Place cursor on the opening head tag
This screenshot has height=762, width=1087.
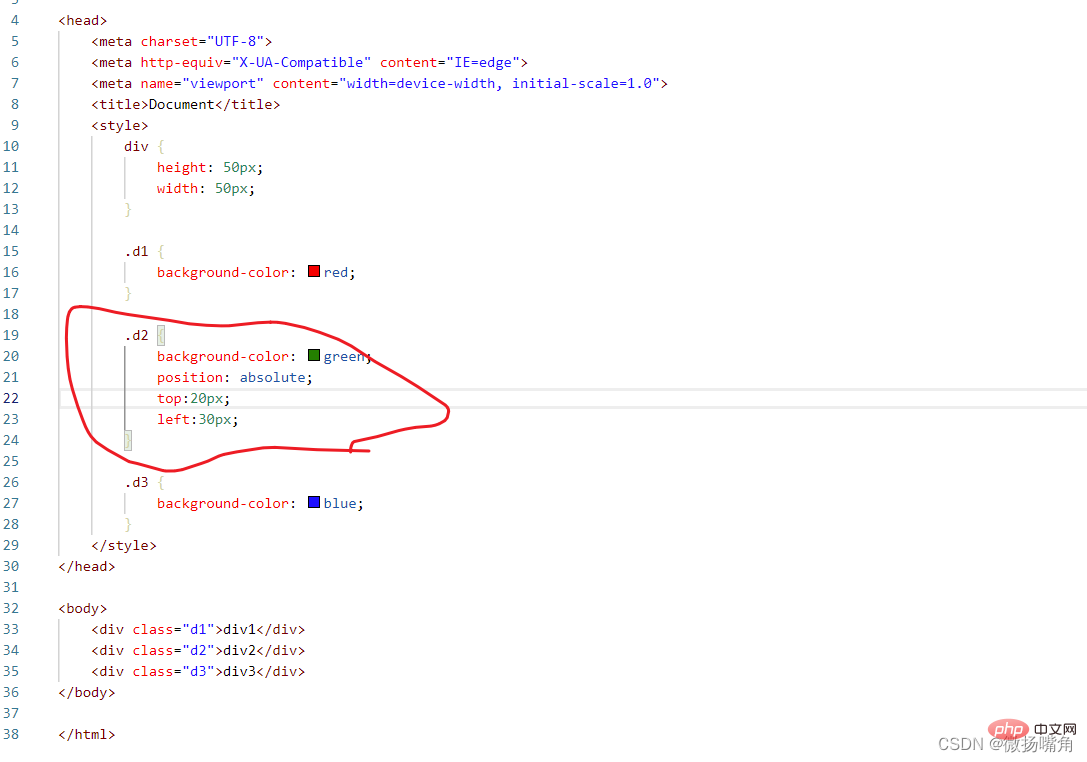pyautogui.click(x=83, y=21)
